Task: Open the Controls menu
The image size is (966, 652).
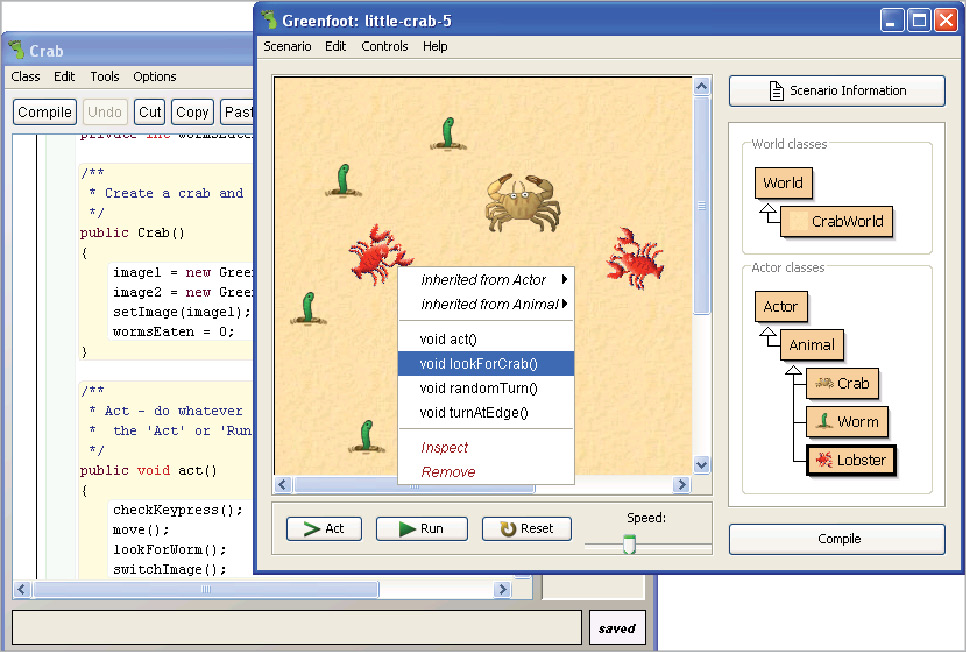Action: click(x=385, y=46)
